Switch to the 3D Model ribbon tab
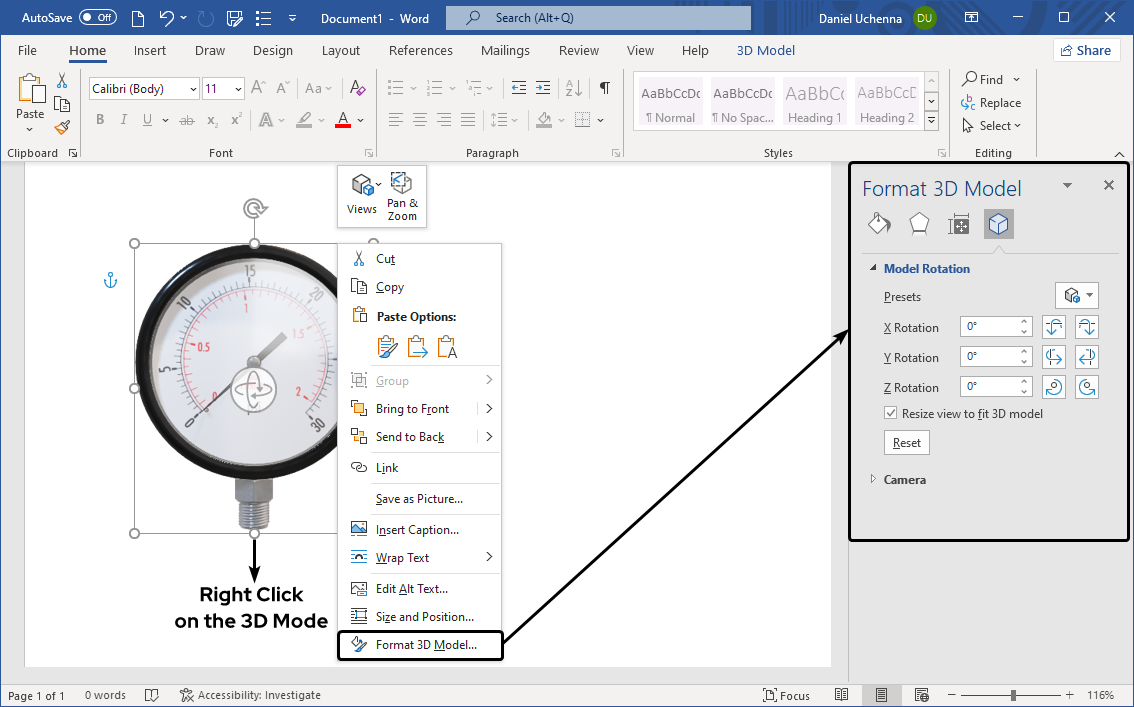1134x707 pixels. [x=765, y=50]
